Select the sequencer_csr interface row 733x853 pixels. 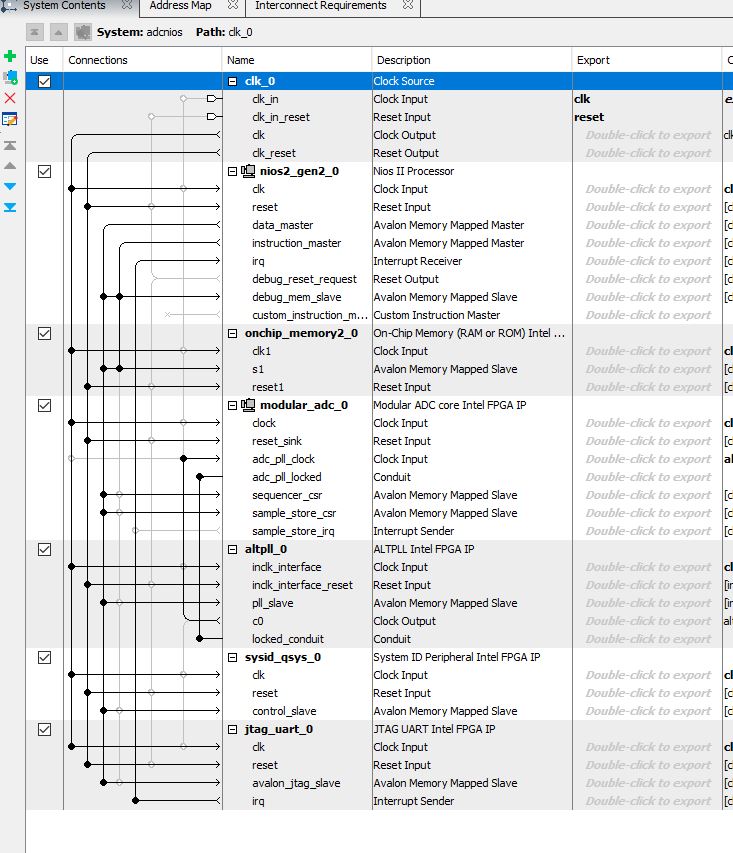point(287,495)
